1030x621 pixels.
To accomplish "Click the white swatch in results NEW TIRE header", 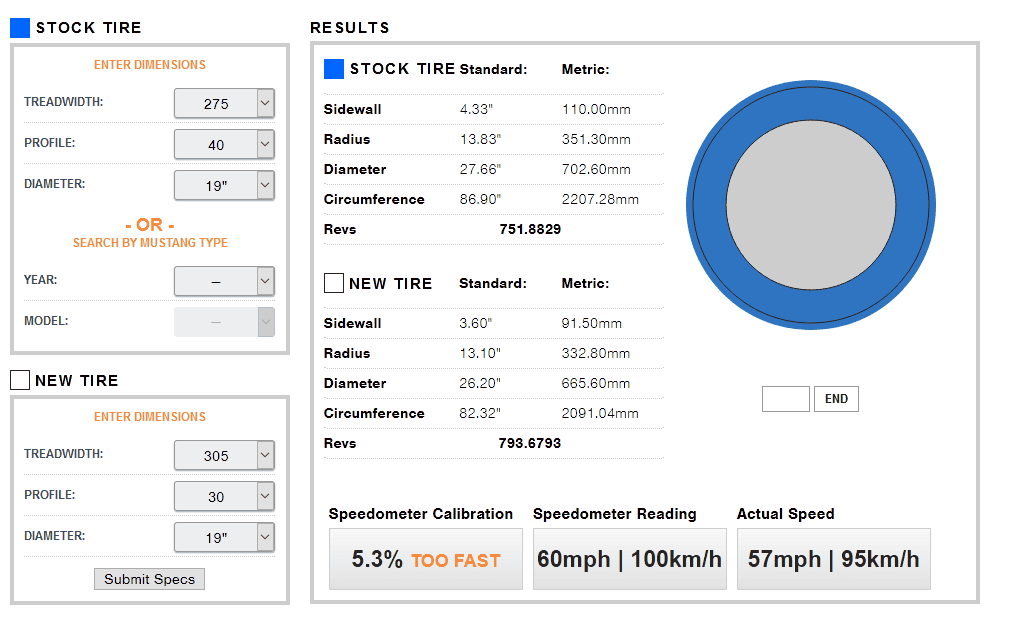I will click(334, 283).
